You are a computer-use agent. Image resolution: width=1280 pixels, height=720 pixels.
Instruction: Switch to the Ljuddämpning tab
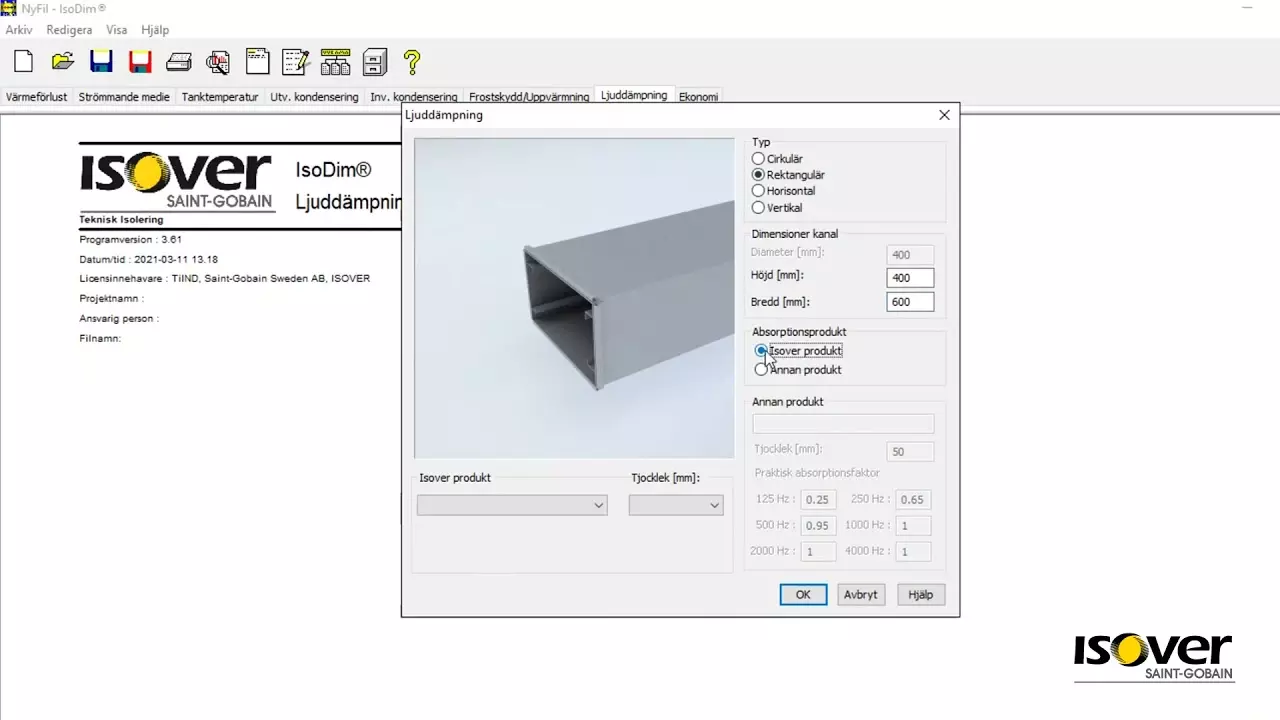pos(634,95)
